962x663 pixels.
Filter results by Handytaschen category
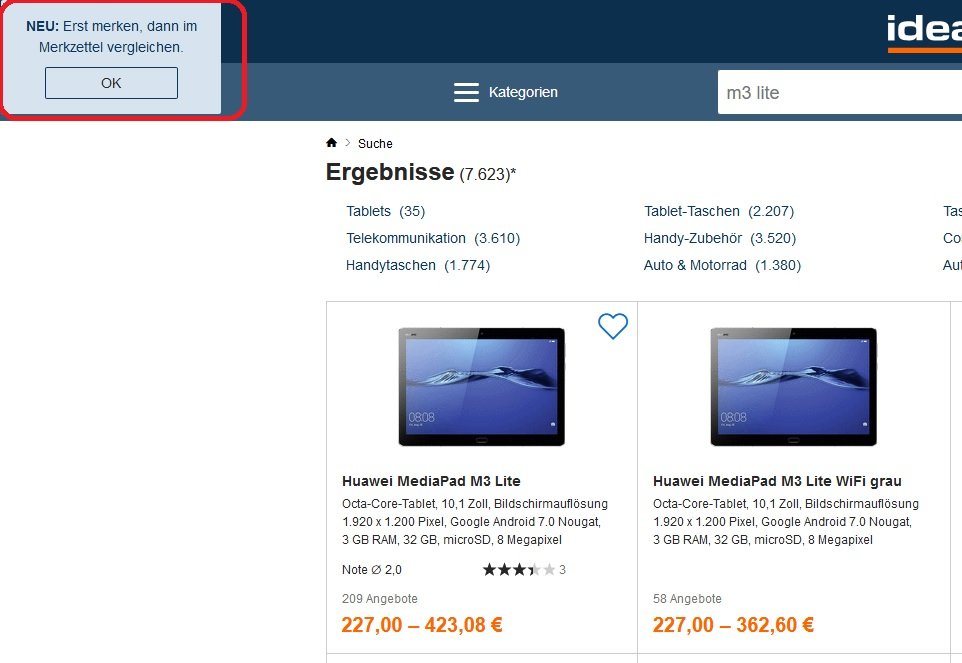coord(418,265)
